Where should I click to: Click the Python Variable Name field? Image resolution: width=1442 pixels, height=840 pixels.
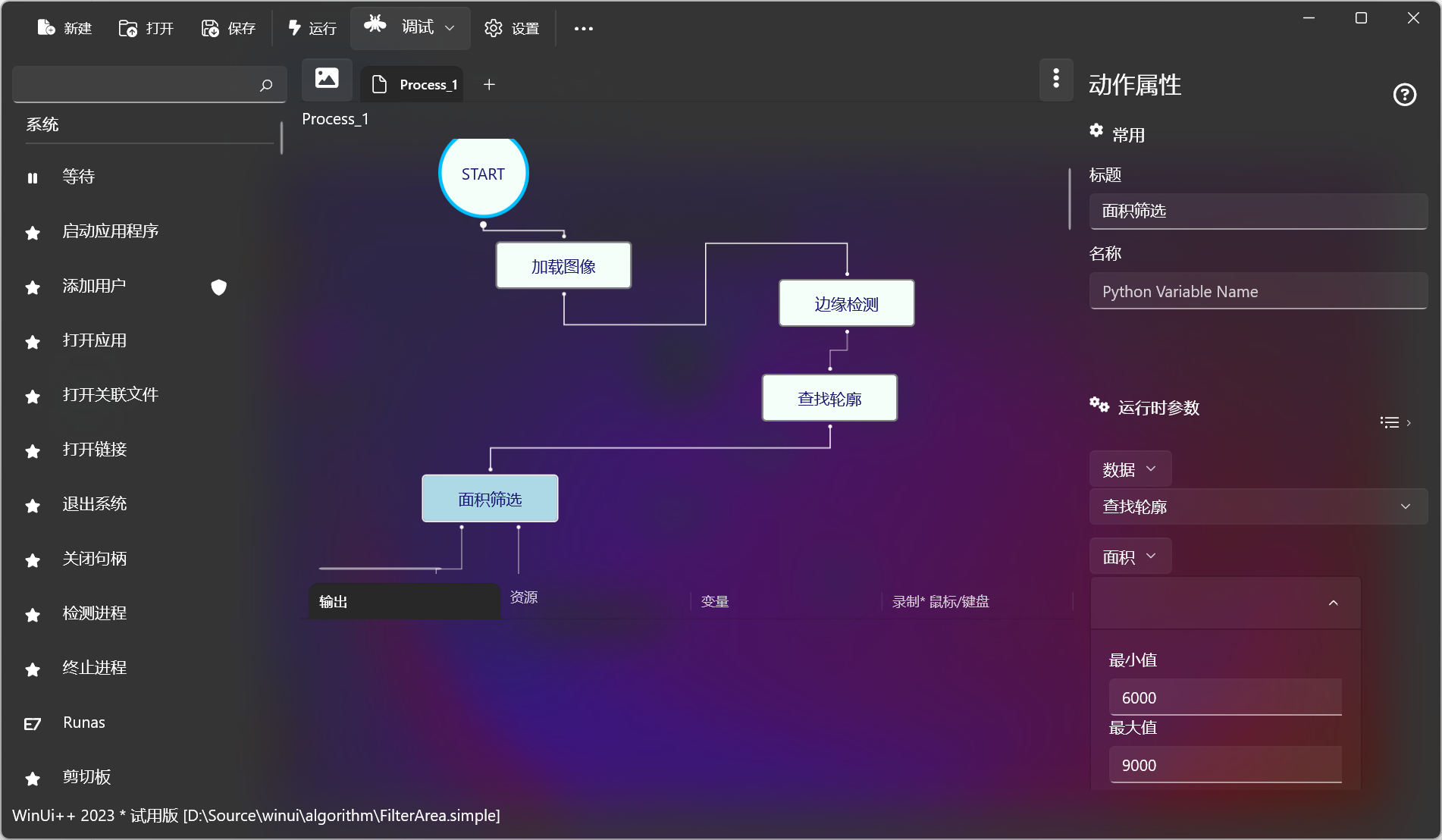tap(1258, 292)
